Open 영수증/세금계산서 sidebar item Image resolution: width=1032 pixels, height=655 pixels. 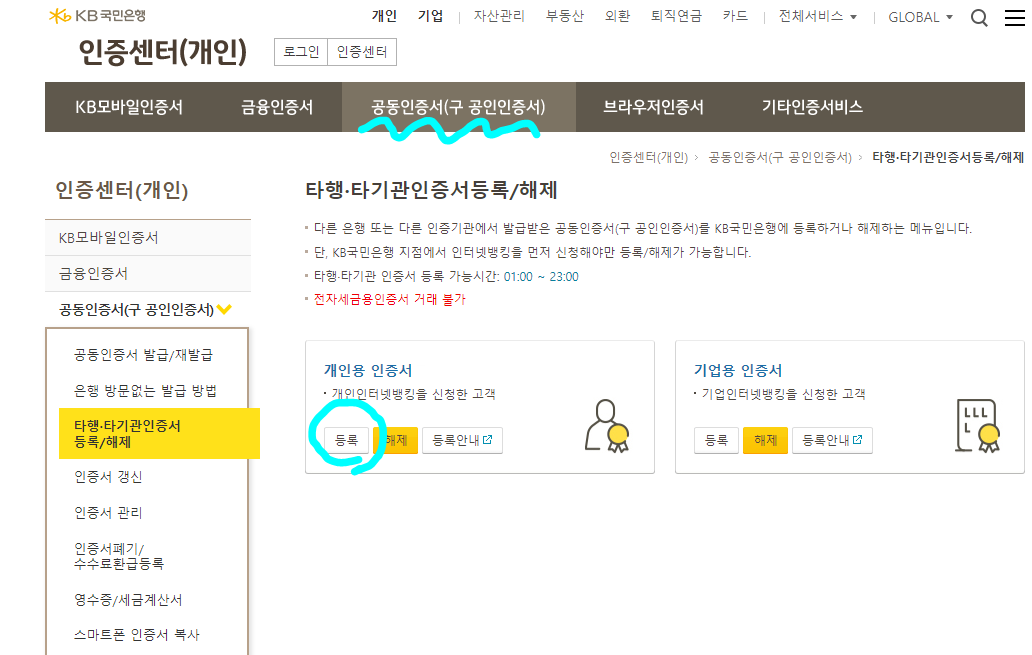[x=128, y=600]
